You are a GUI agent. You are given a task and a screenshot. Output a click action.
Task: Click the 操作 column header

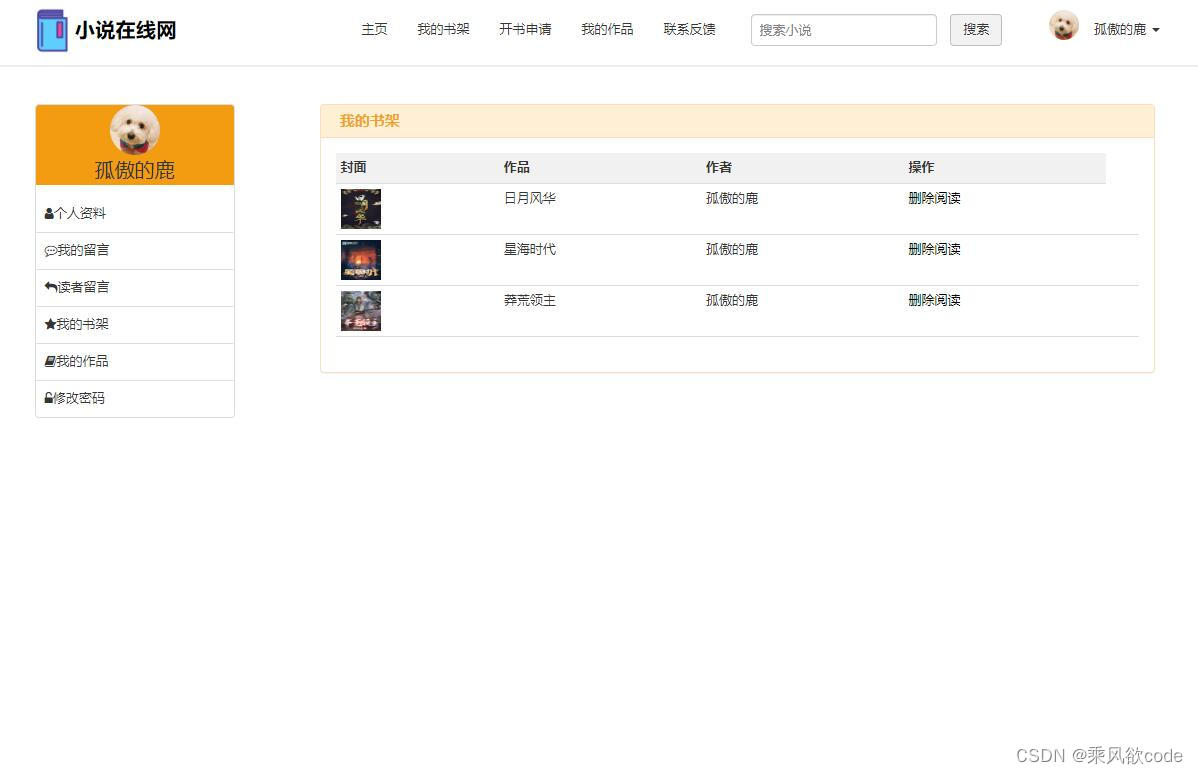(x=921, y=167)
